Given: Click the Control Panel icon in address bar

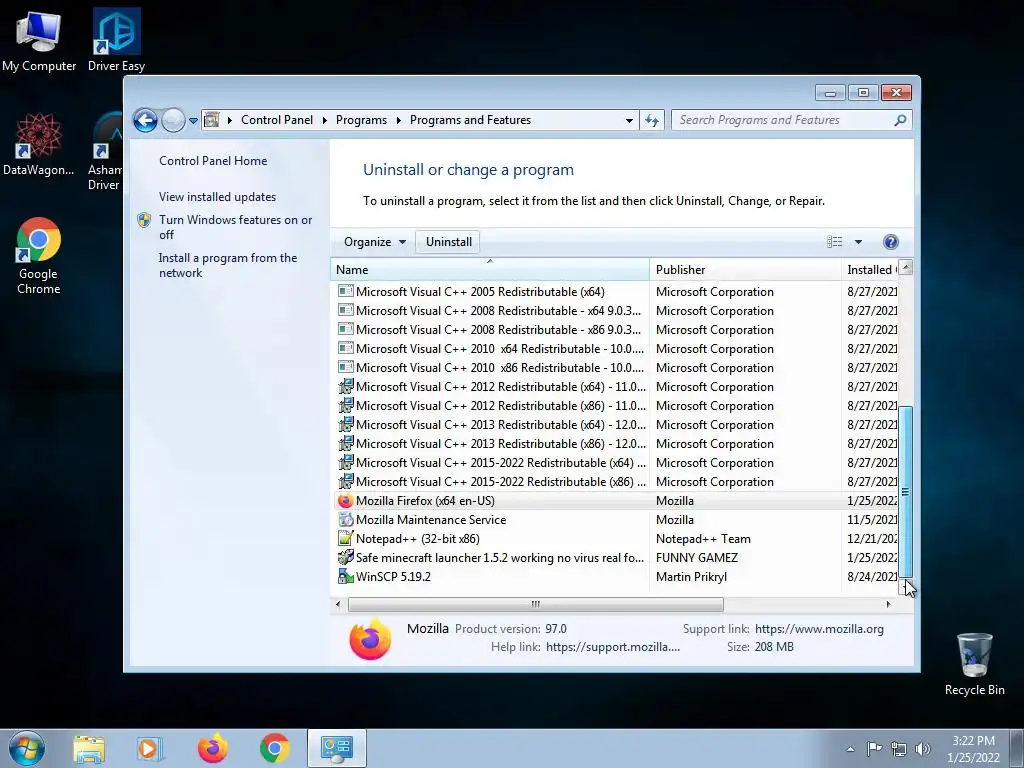Looking at the screenshot, I should pos(212,120).
